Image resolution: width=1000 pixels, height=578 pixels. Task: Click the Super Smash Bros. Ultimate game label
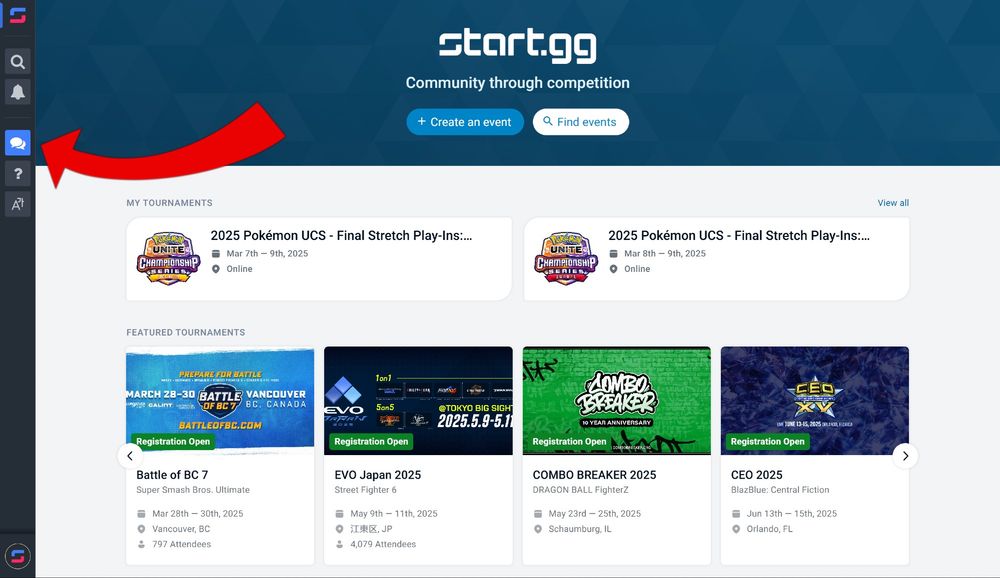click(x=193, y=490)
